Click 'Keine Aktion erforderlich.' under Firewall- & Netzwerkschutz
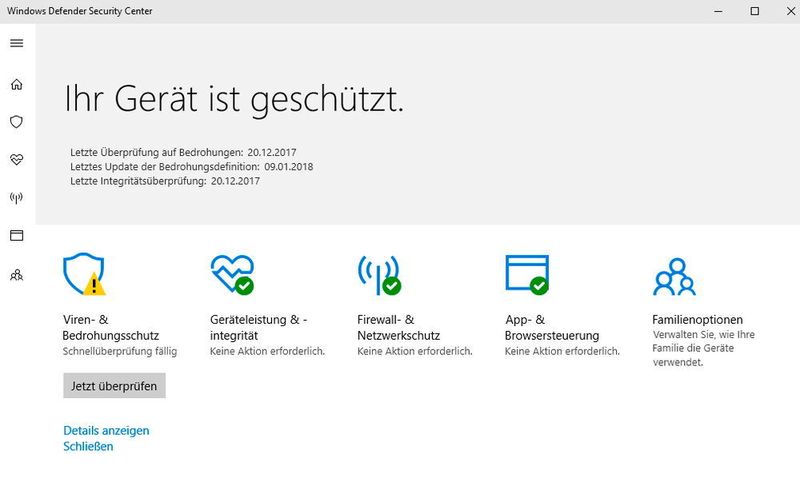800x494 pixels. pos(415,351)
